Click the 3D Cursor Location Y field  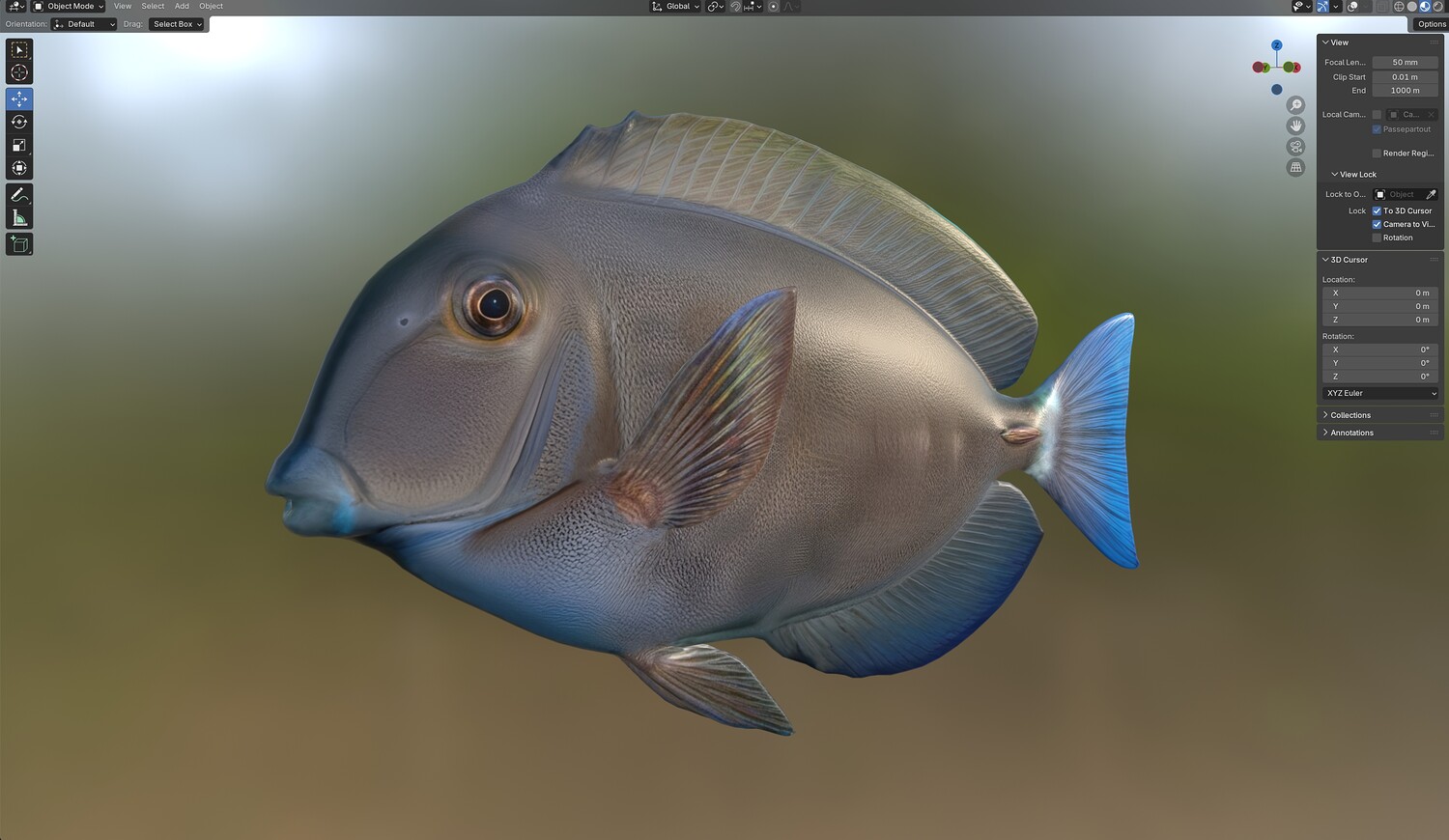coord(1380,306)
